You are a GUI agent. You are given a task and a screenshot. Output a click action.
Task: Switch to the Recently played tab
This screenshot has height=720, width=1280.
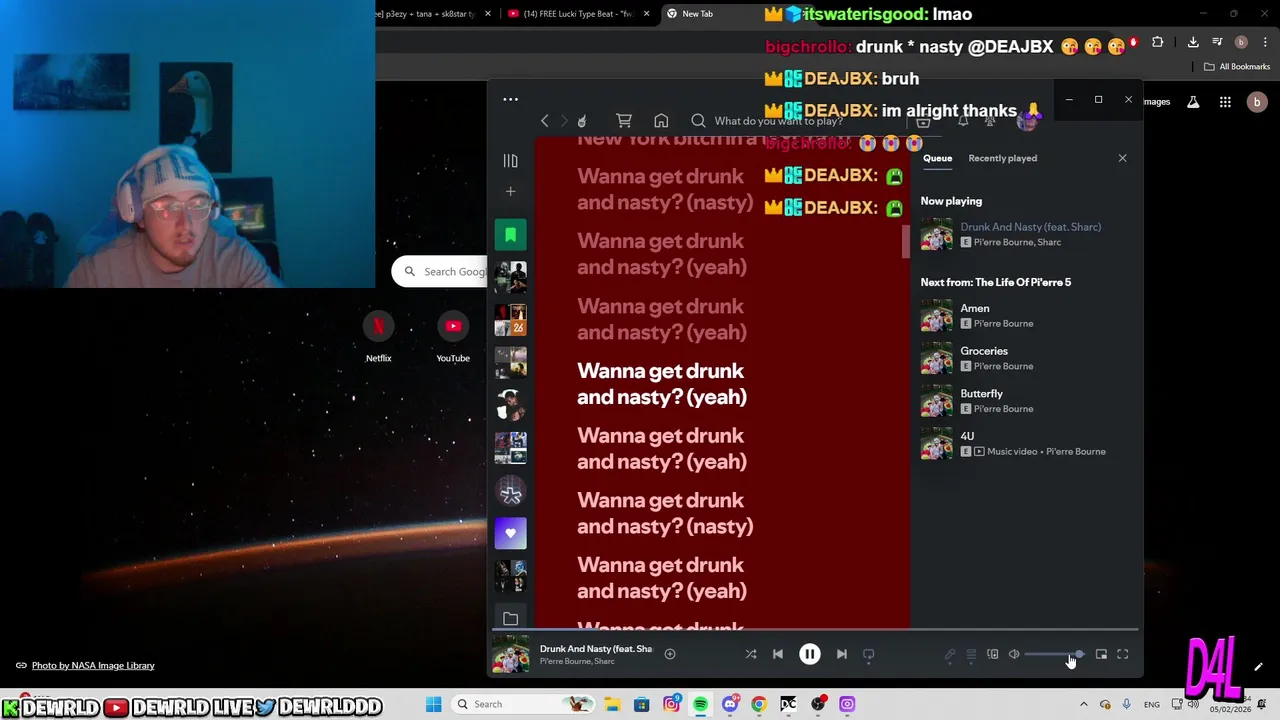(x=1002, y=158)
